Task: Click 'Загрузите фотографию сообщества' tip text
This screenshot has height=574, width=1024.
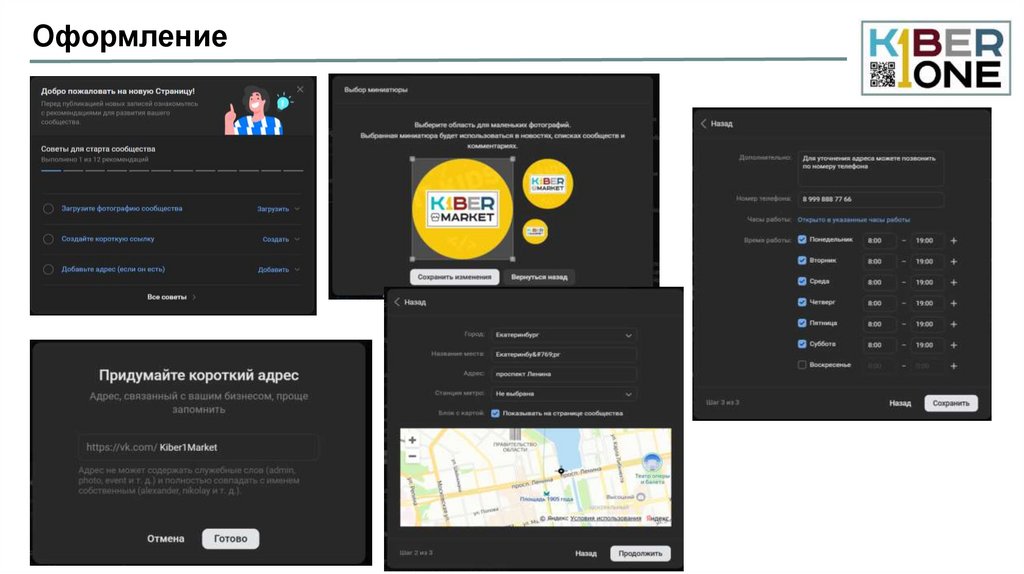Action: (122, 208)
